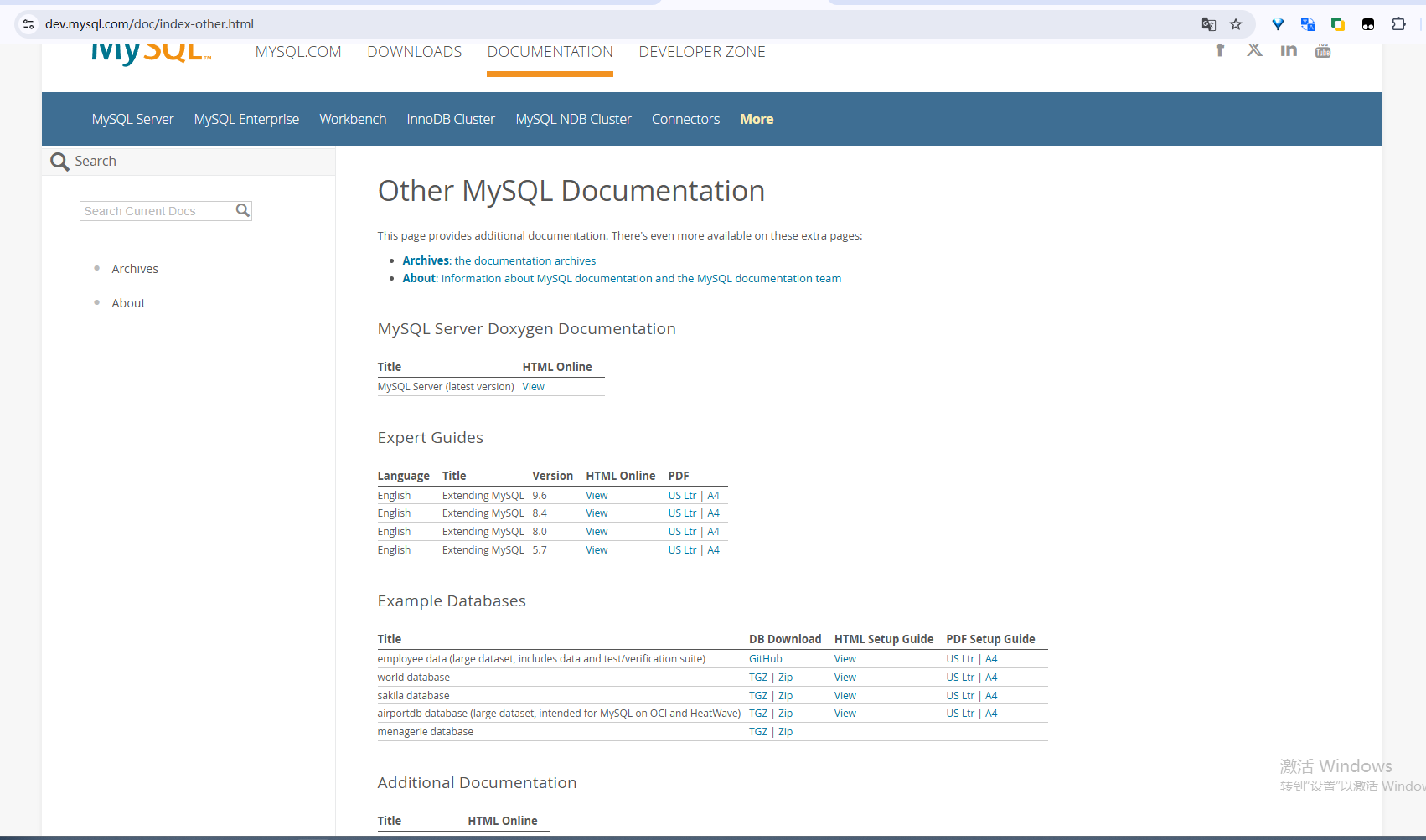Screen dimensions: 1426x840
Task: Select InnoDB Cluster in the blue menu
Action: (x=451, y=119)
